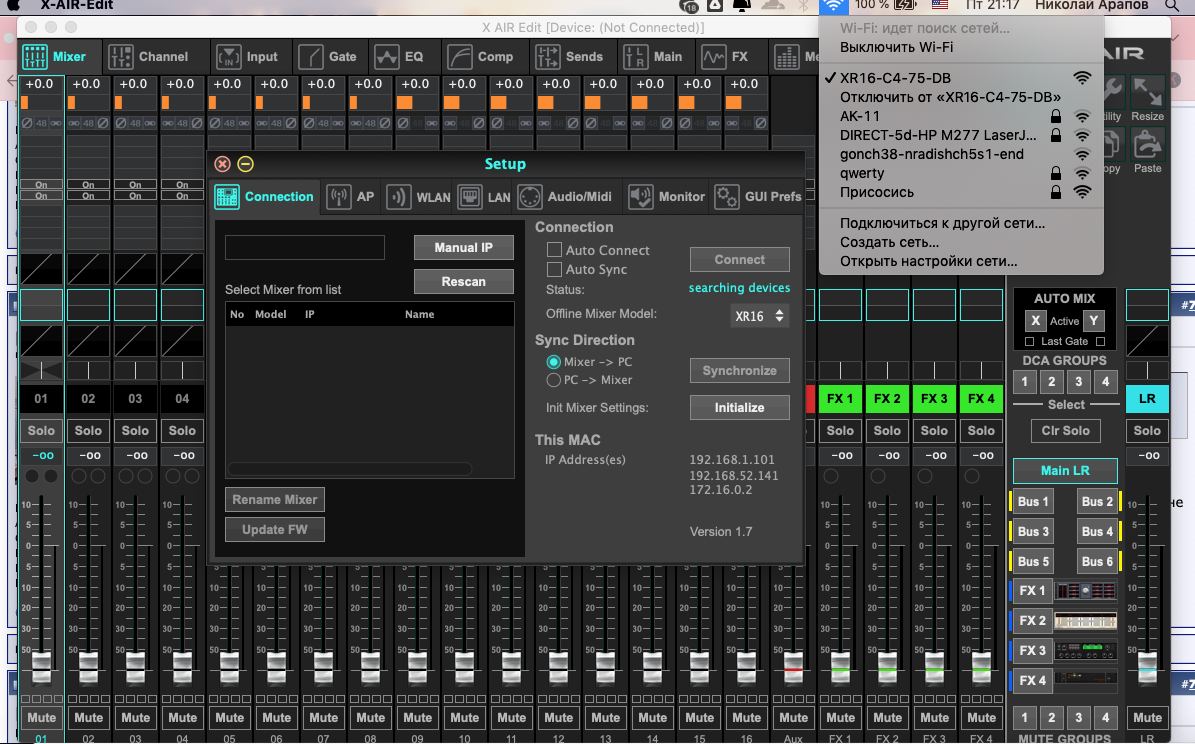Open Audio/Midi setup tab
The height and width of the screenshot is (744, 1195).
569,197
